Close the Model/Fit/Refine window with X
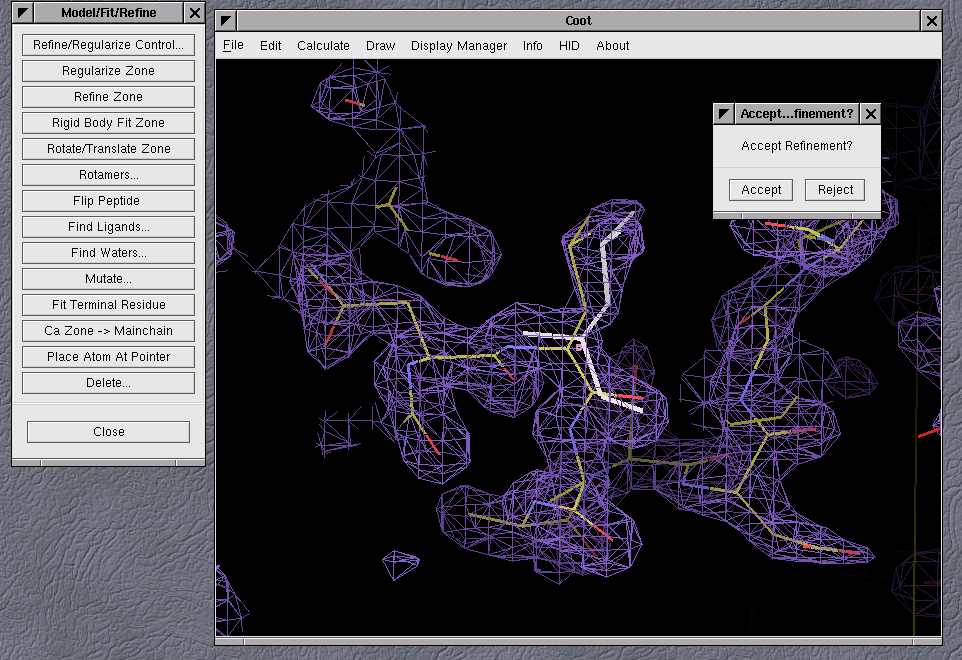Image resolution: width=962 pixels, height=660 pixels. click(195, 13)
